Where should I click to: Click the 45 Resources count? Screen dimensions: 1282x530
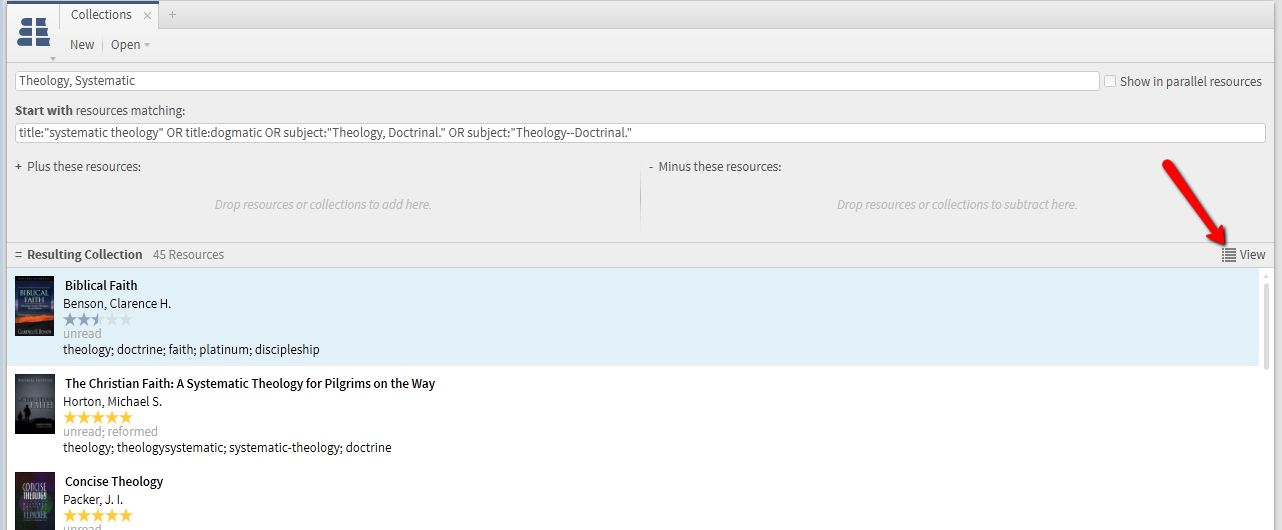point(188,255)
